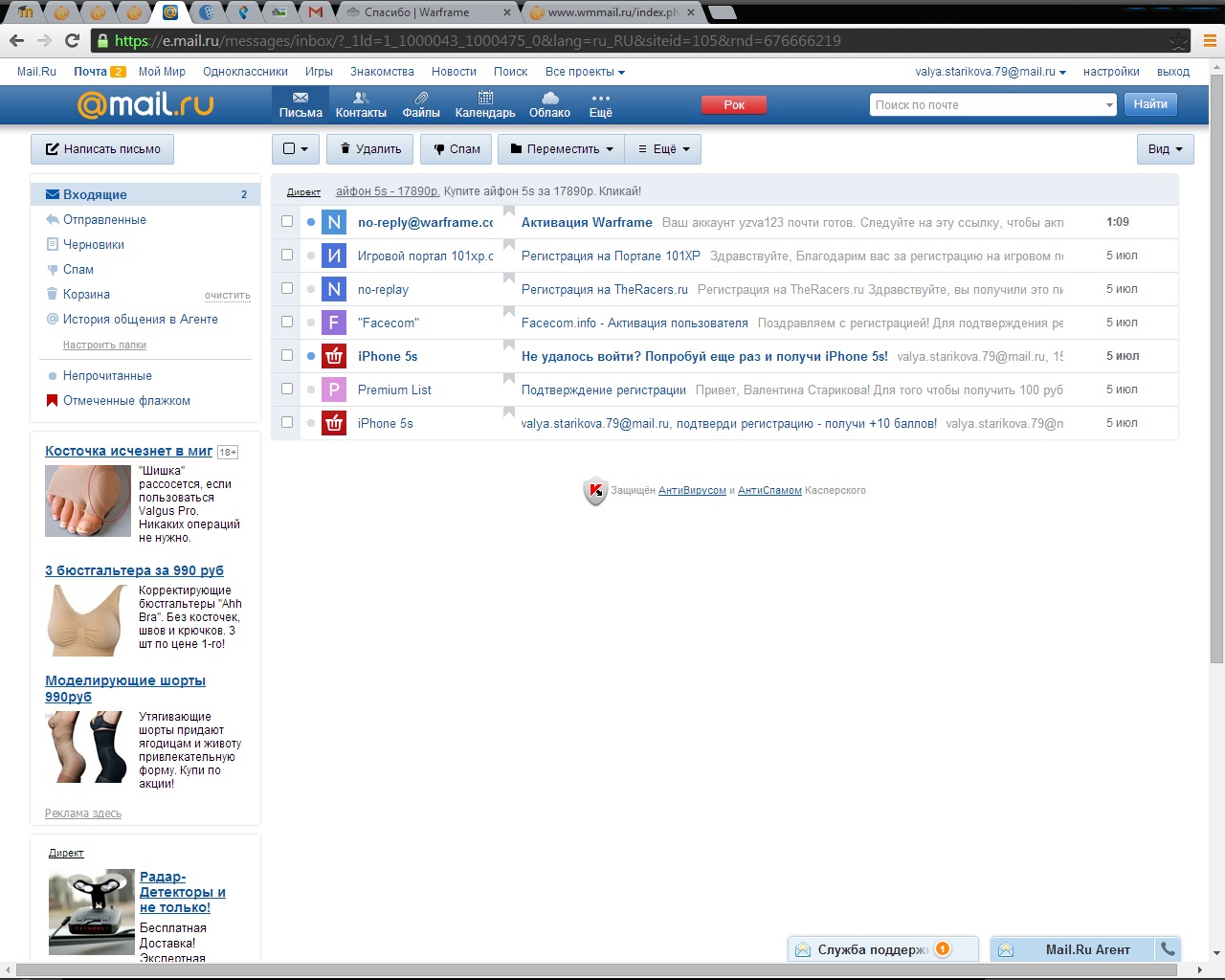
Task: Open the Переместить dropdown
Action: (x=561, y=149)
